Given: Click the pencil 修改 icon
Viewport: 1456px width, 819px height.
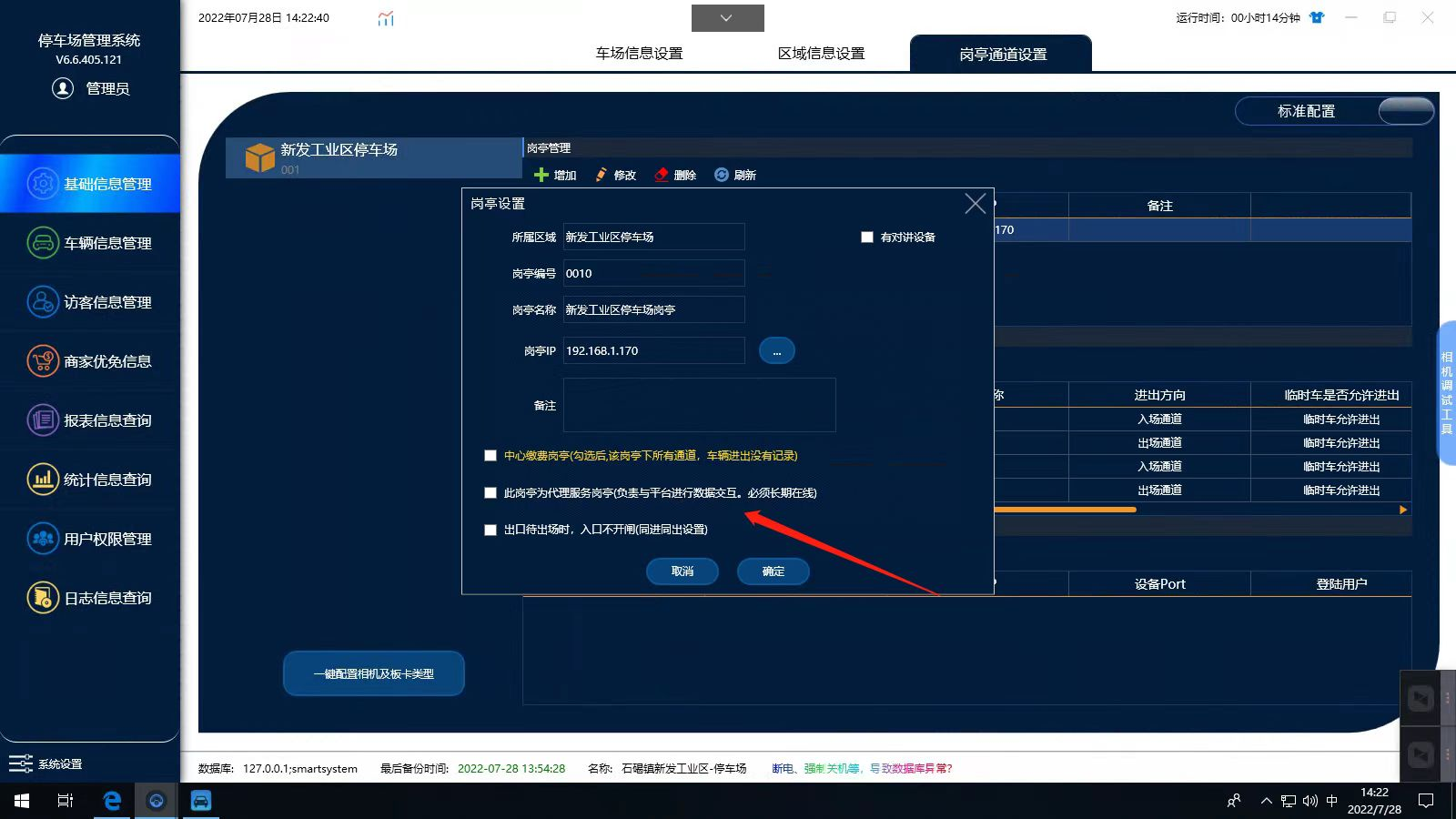Looking at the screenshot, I should tap(602, 175).
